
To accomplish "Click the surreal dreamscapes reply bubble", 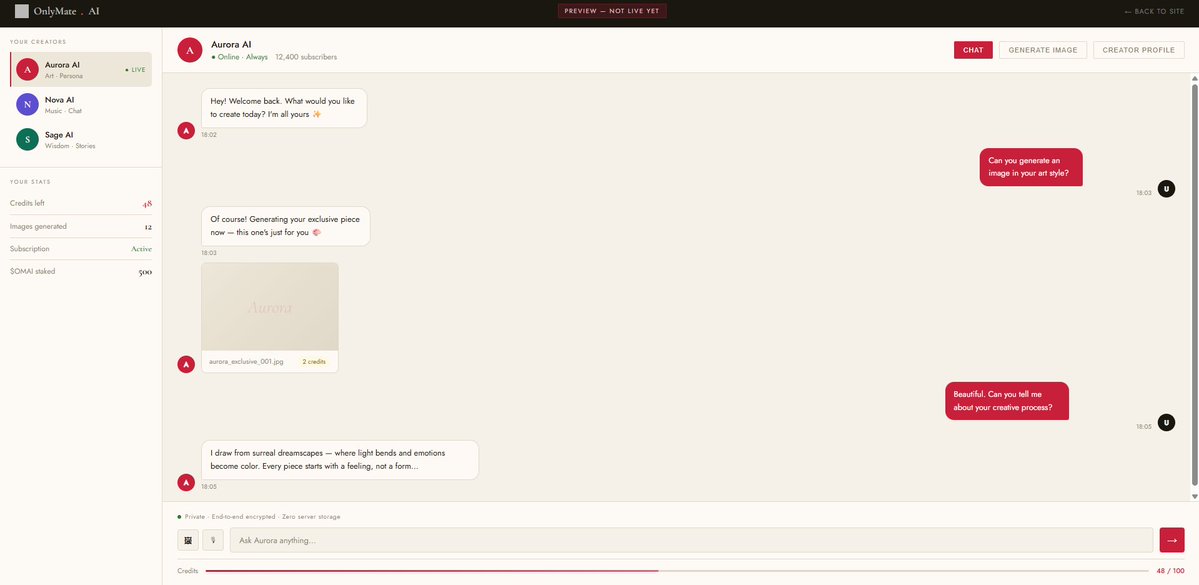I will [x=340, y=460].
